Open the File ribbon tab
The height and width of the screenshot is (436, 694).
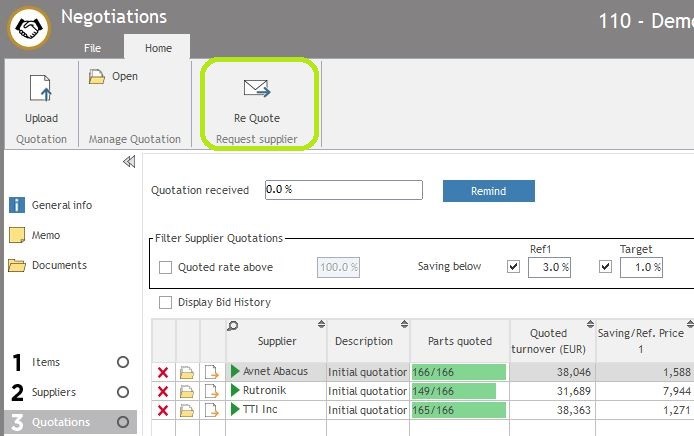coord(92,48)
